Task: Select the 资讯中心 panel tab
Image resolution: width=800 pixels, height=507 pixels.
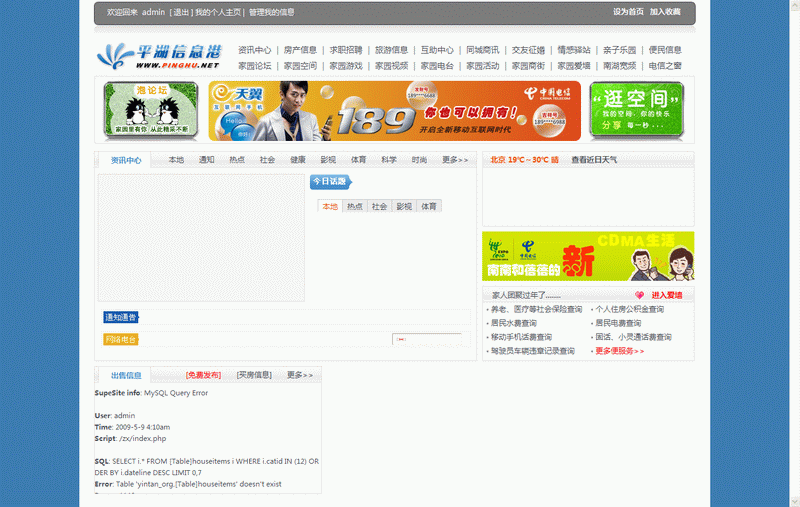Action: [x=126, y=160]
